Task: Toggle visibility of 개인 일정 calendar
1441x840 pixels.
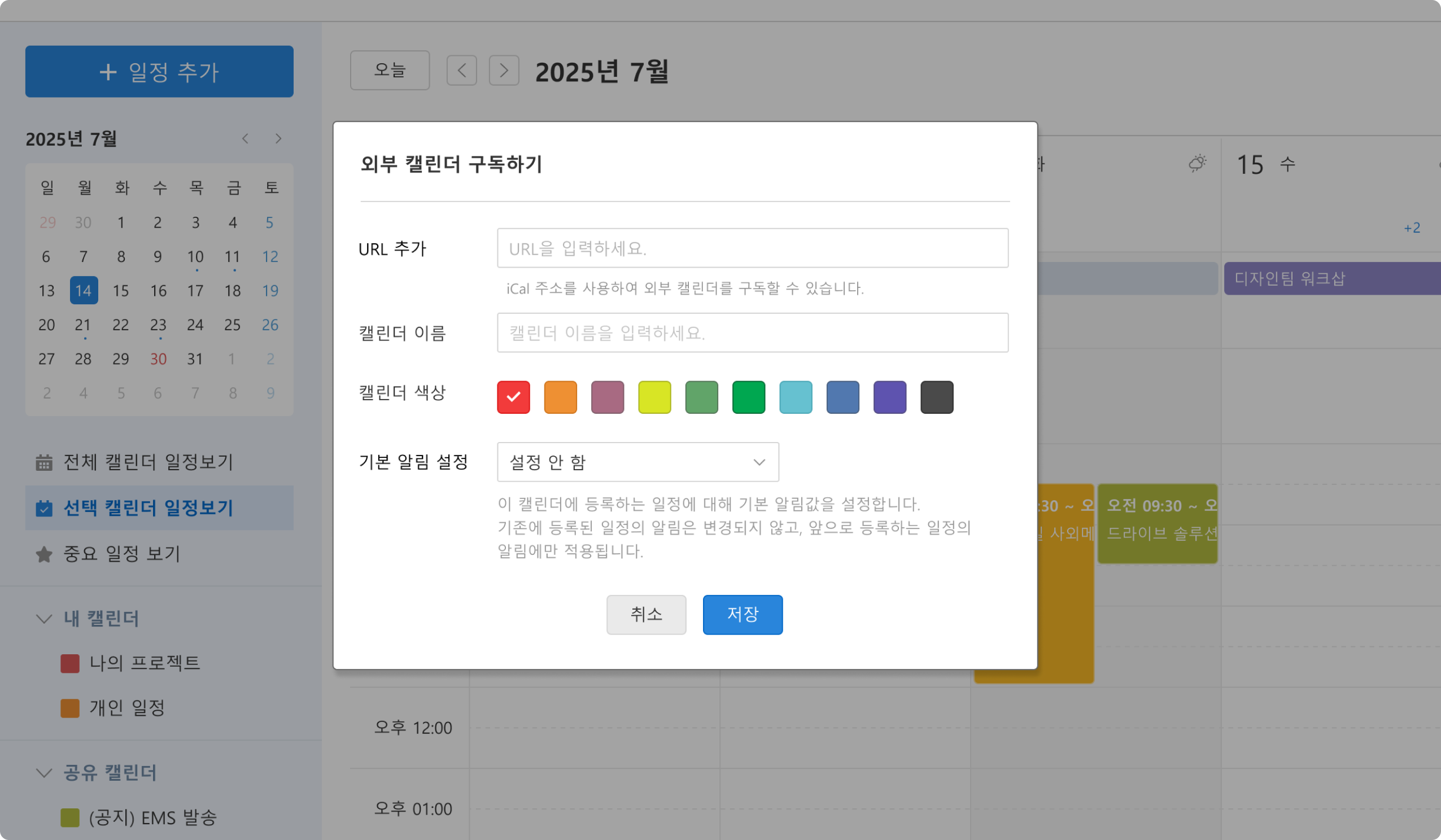Action: 70,708
